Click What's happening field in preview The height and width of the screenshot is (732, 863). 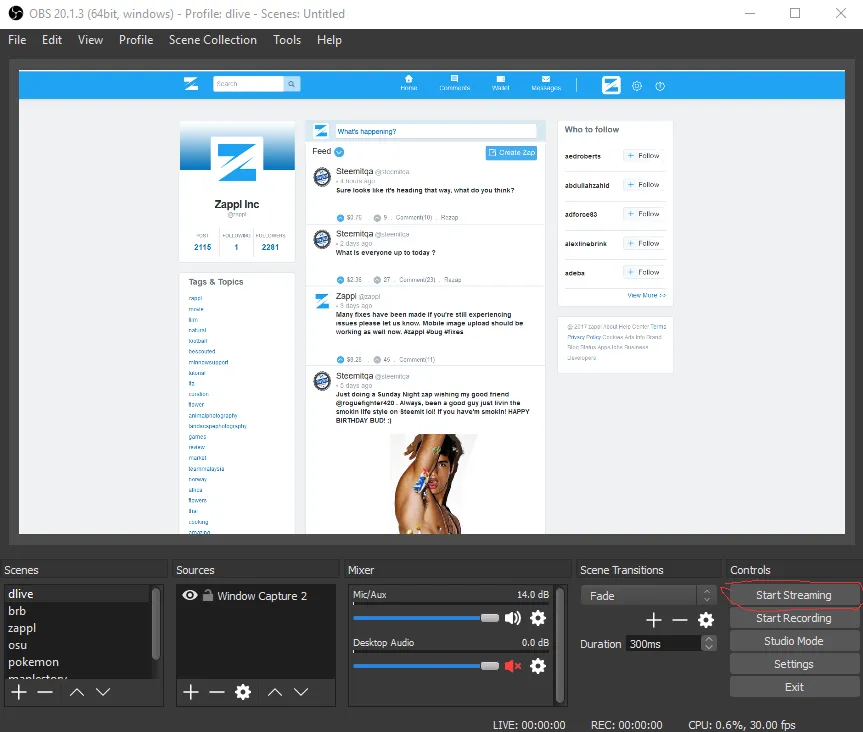pos(436,131)
